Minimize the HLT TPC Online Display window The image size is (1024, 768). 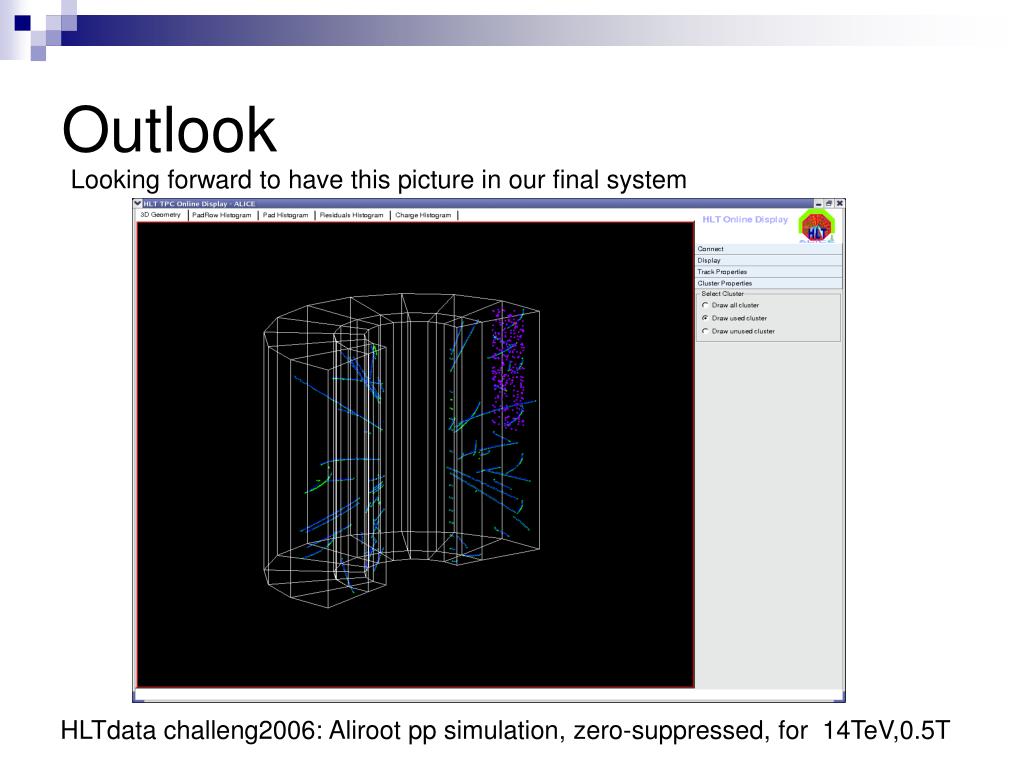(818, 204)
